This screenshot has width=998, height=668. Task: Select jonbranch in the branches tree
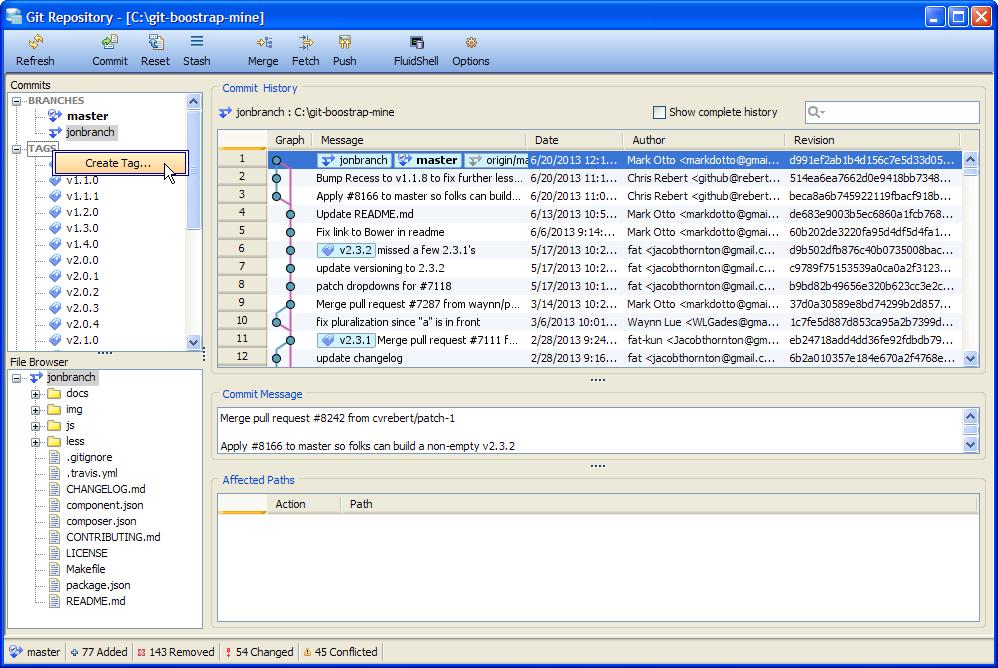90,132
